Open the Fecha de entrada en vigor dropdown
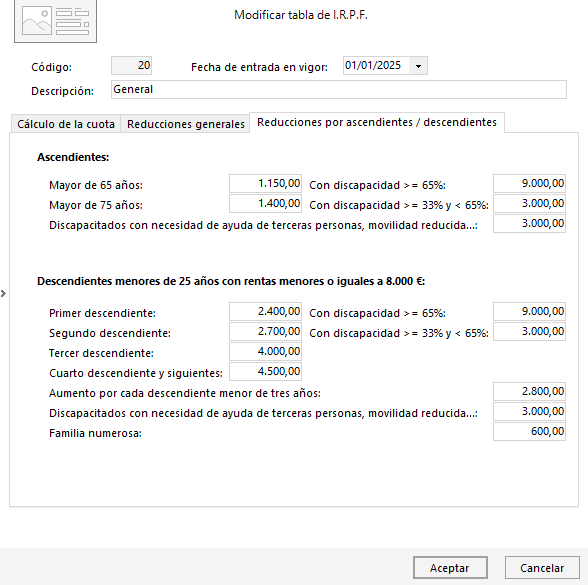The width and height of the screenshot is (588, 585). coord(418,66)
